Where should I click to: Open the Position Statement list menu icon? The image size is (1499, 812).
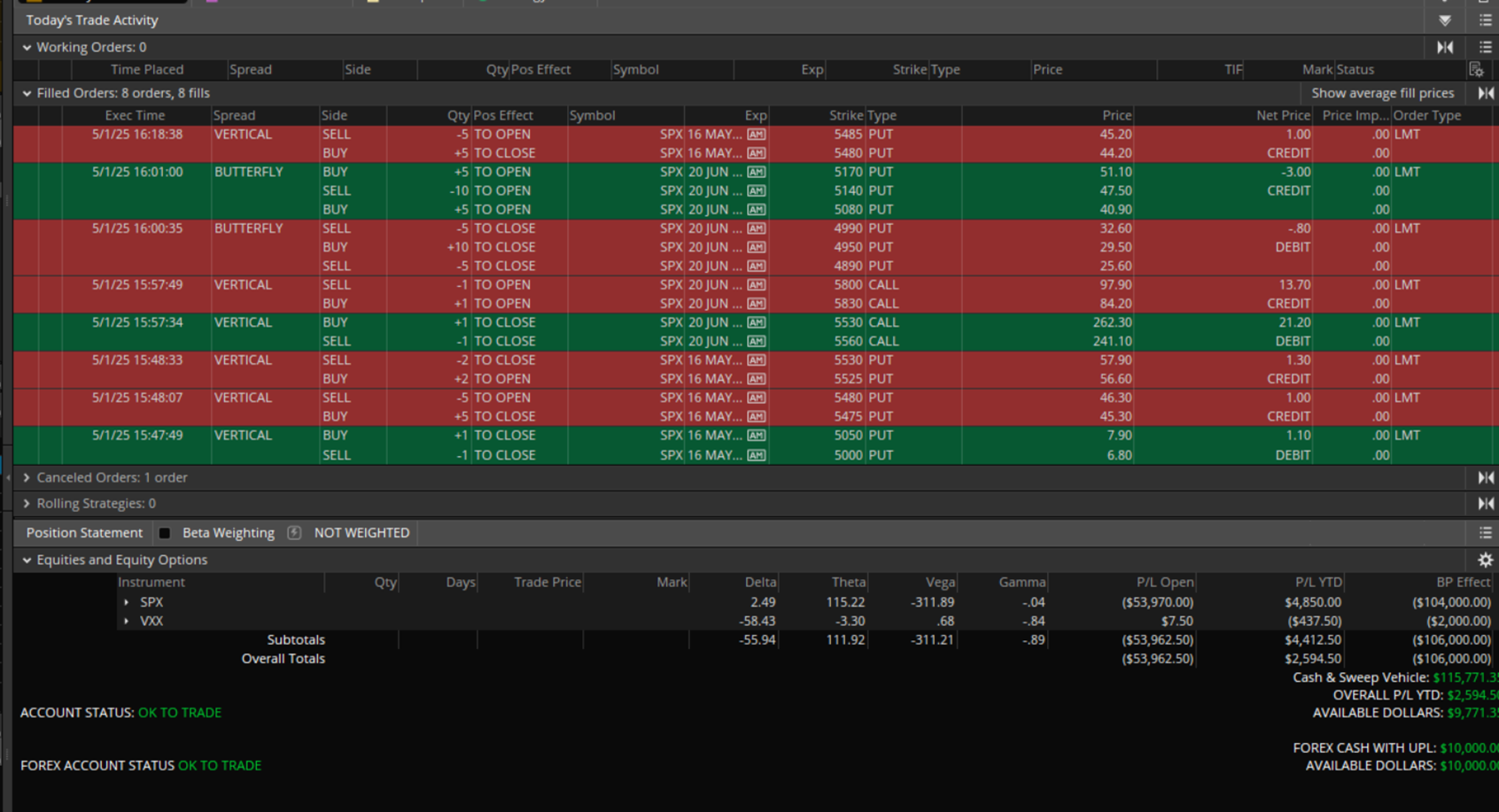click(1485, 533)
